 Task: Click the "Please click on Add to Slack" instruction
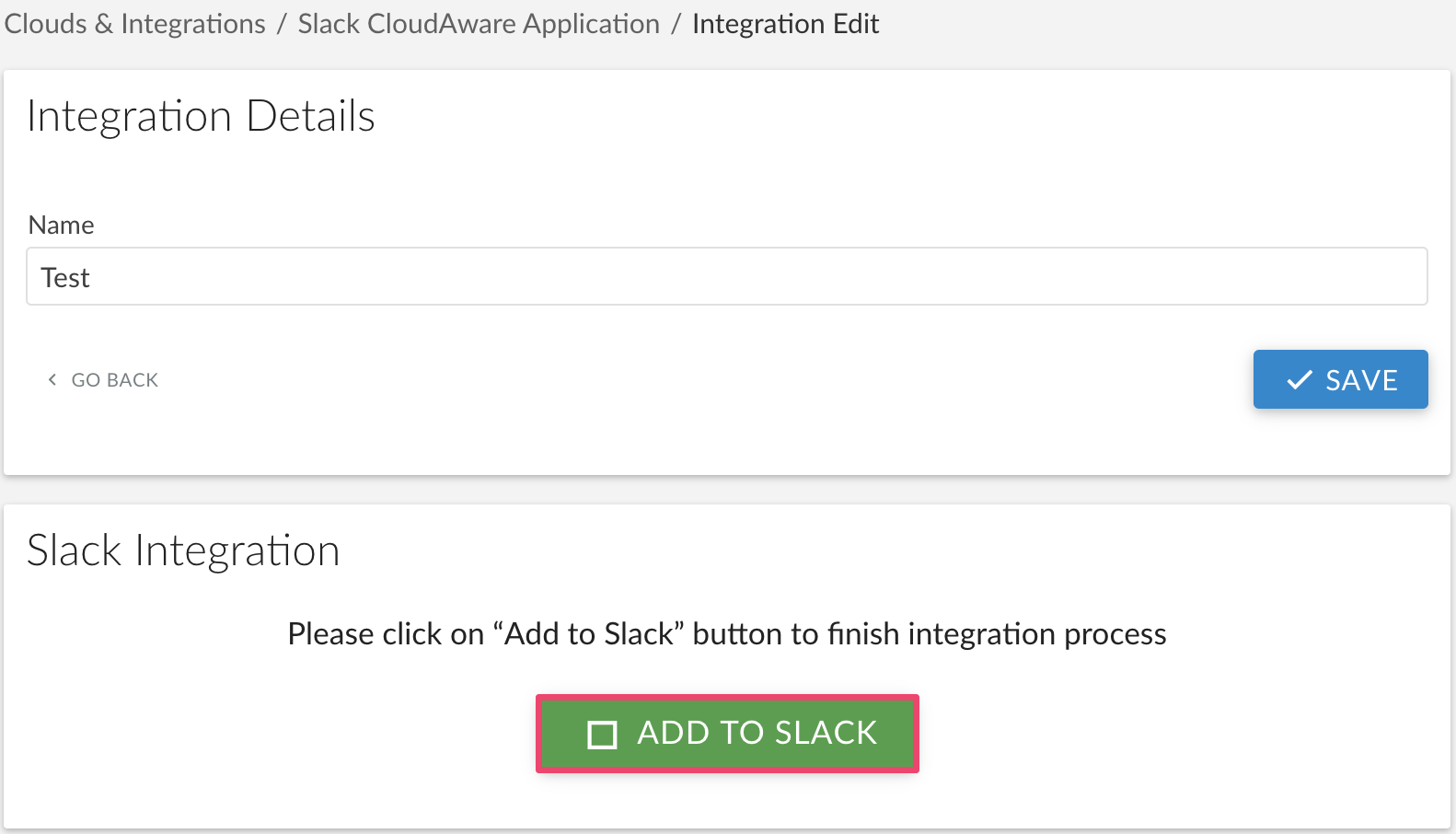tap(726, 634)
